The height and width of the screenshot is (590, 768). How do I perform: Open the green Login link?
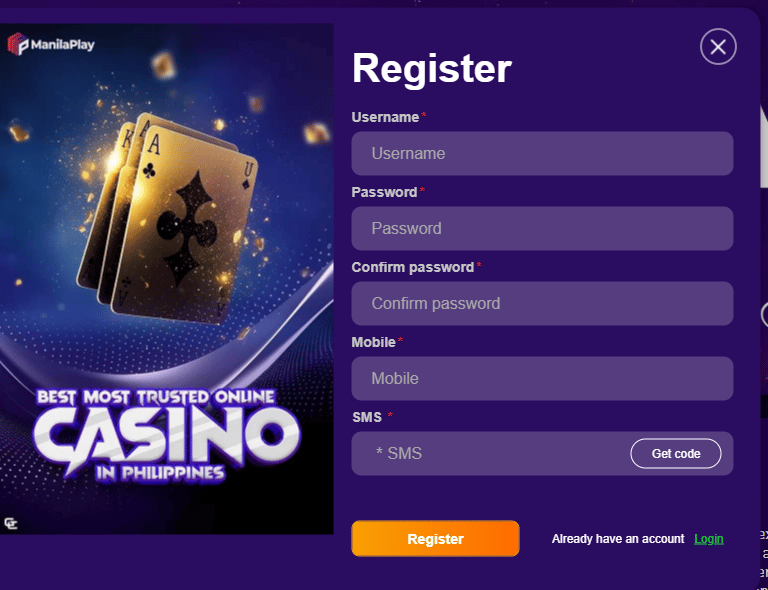(x=709, y=539)
